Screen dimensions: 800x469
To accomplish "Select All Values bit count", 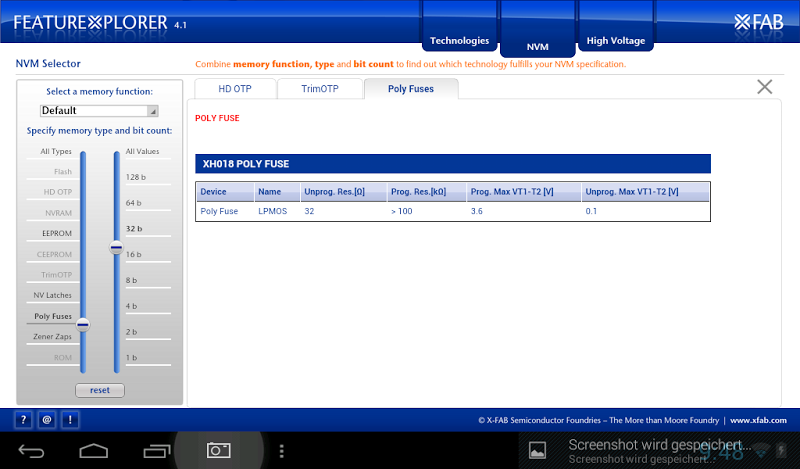I will 142,152.
